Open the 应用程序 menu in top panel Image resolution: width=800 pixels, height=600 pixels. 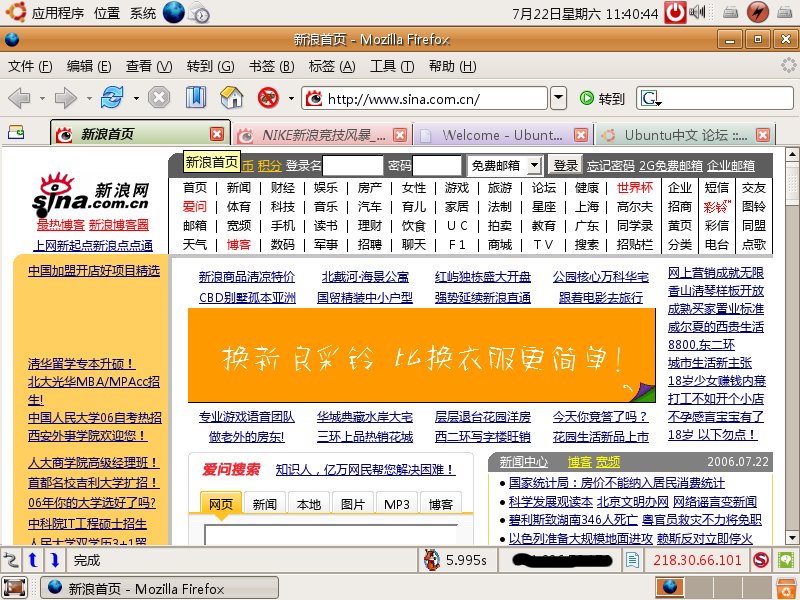[x=58, y=13]
